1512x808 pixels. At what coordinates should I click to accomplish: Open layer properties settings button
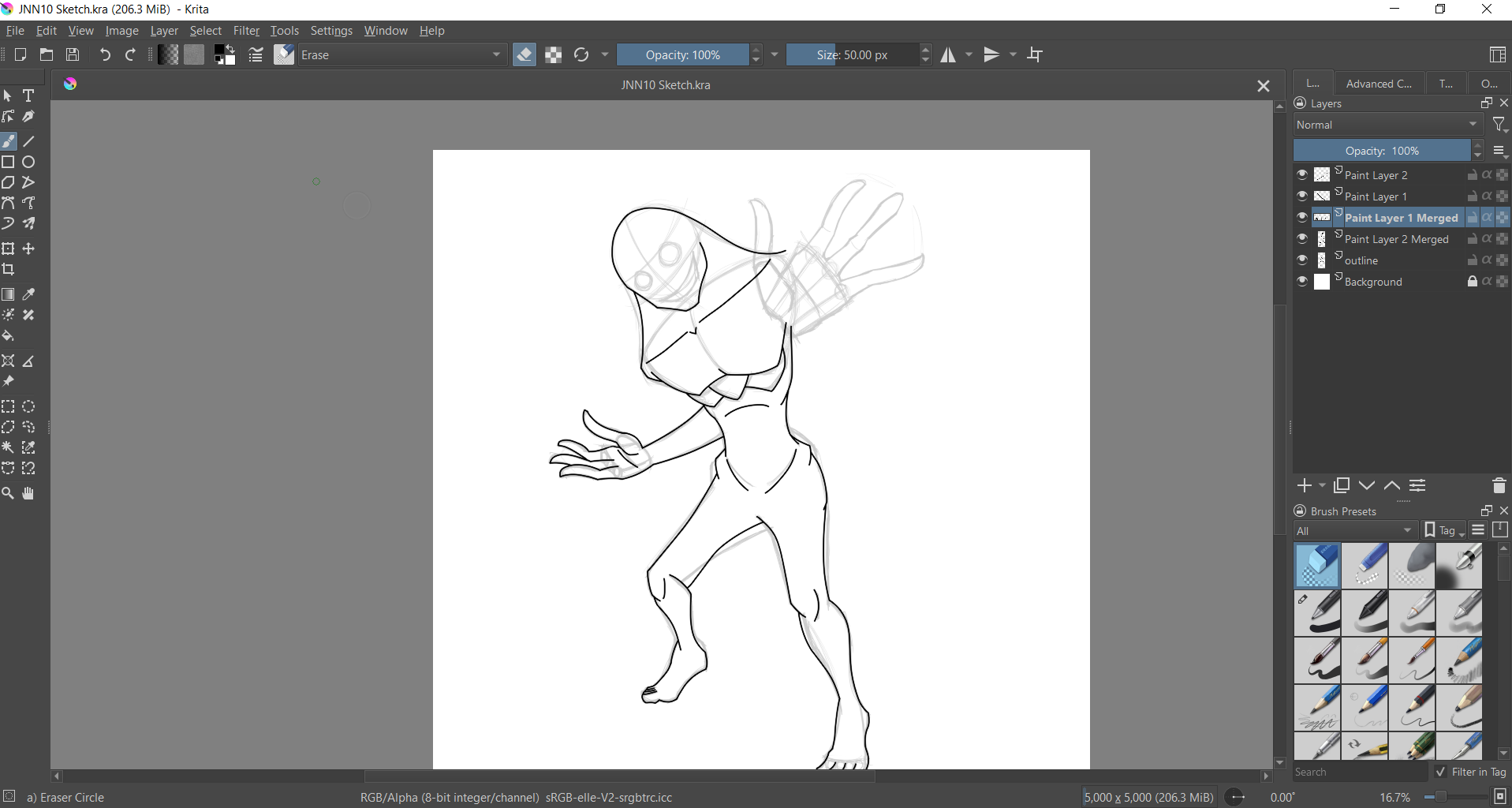1417,485
